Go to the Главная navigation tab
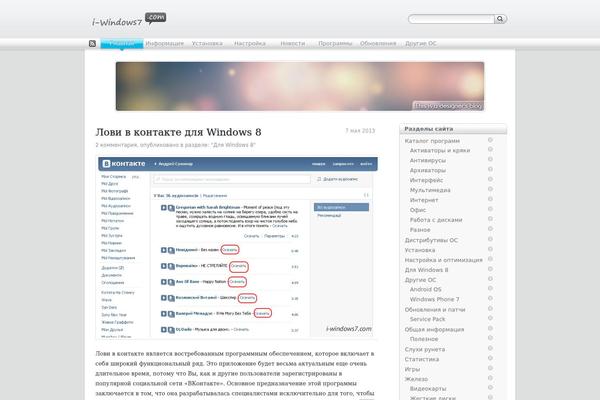 [x=122, y=43]
